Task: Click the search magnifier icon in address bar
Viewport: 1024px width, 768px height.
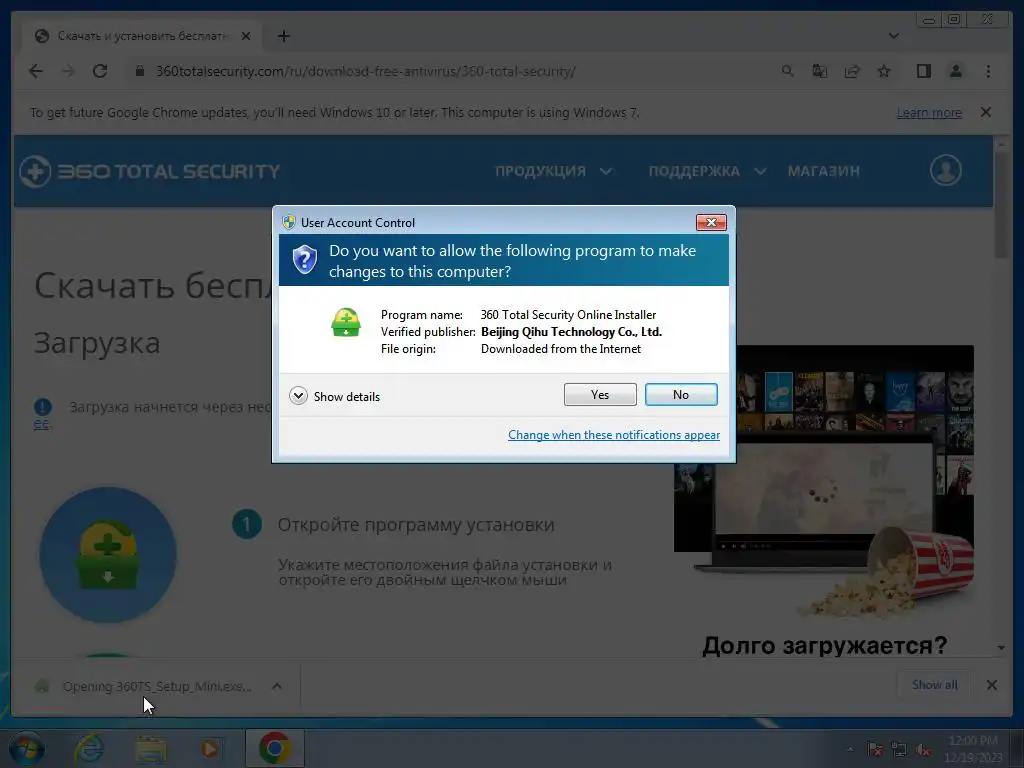Action: (788, 71)
